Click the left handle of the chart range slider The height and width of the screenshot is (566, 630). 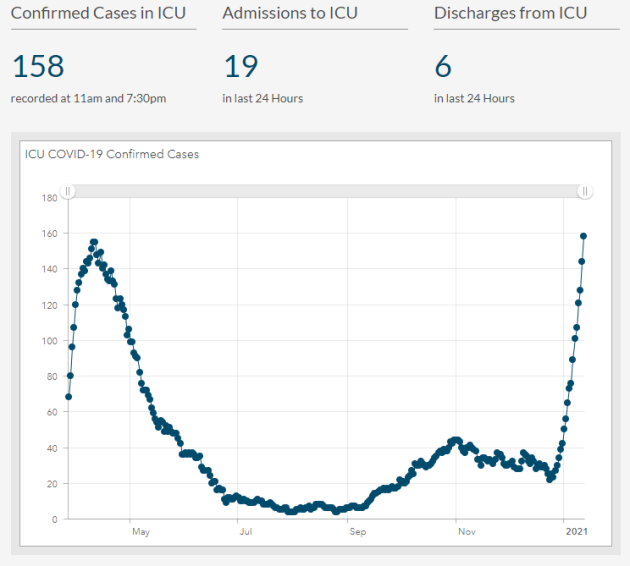point(68,191)
